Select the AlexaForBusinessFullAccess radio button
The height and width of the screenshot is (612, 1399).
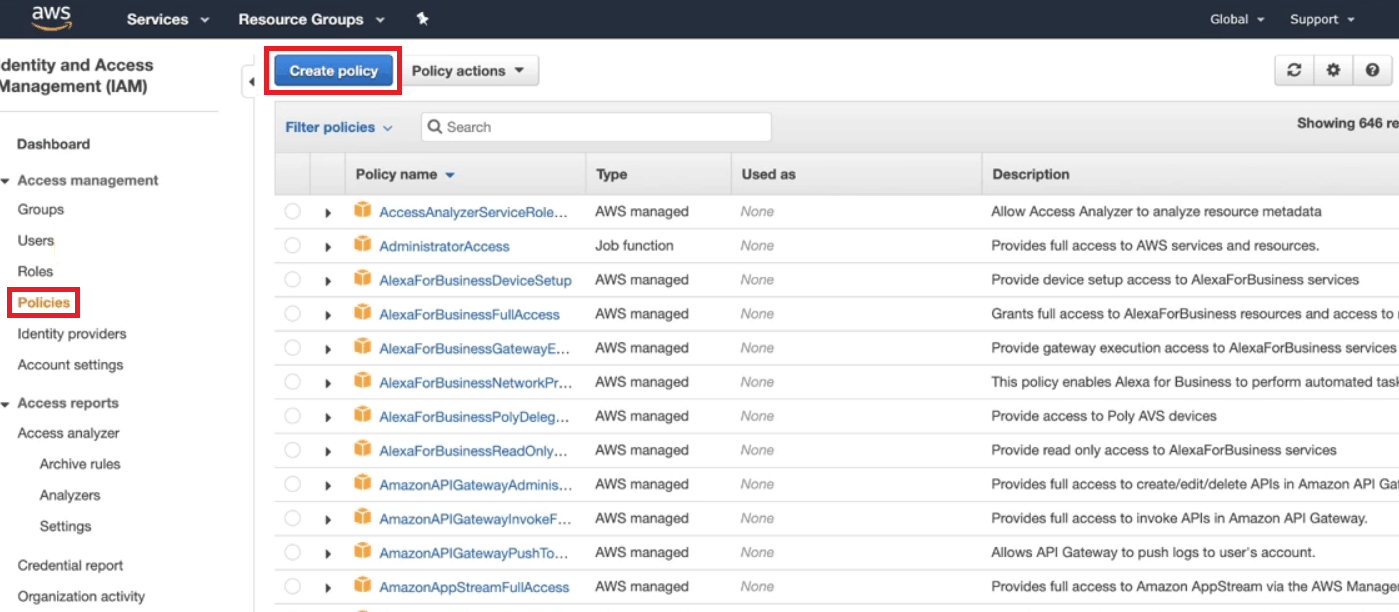coord(292,314)
